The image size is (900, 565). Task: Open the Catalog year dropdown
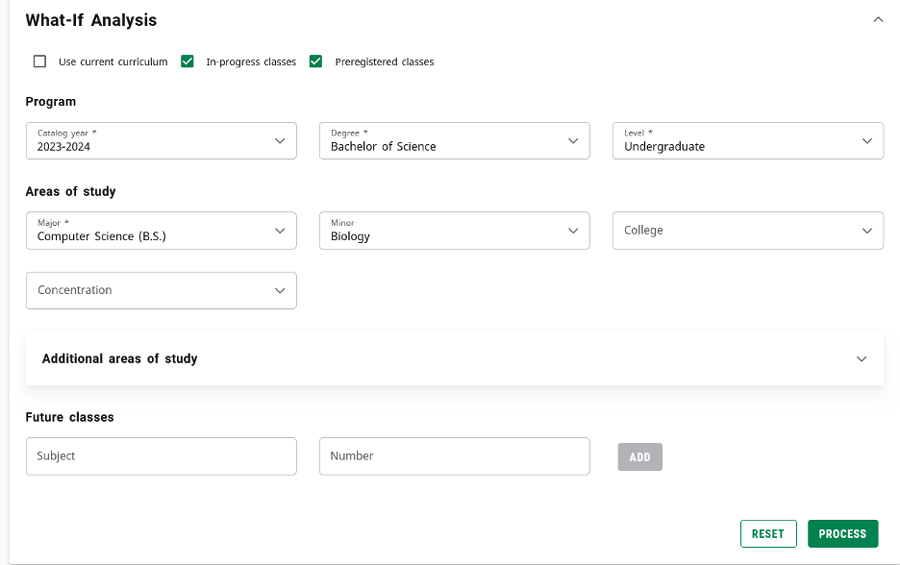160,141
